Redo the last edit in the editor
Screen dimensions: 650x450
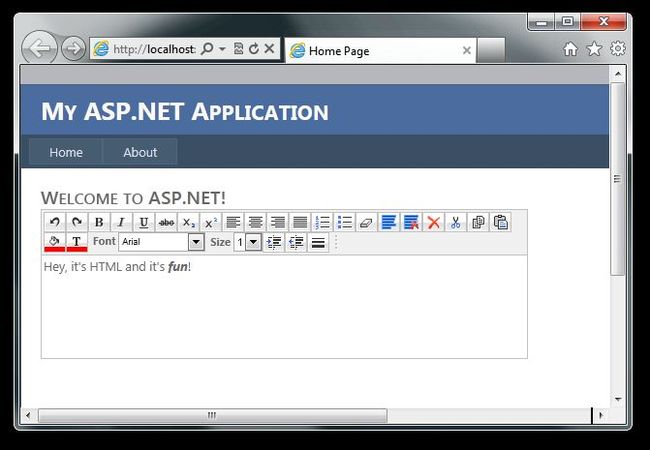click(x=77, y=222)
